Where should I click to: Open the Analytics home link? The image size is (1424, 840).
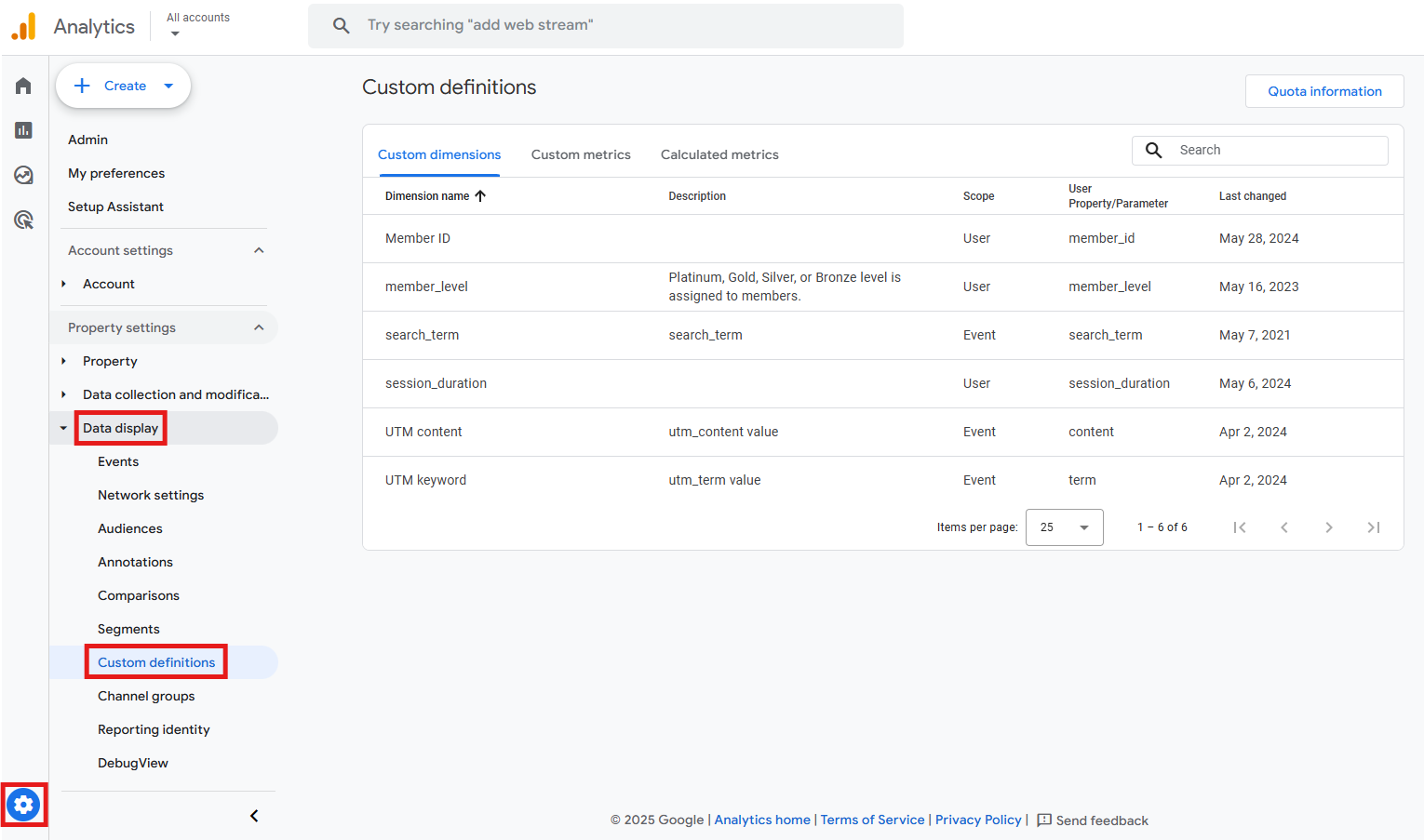pos(762,820)
